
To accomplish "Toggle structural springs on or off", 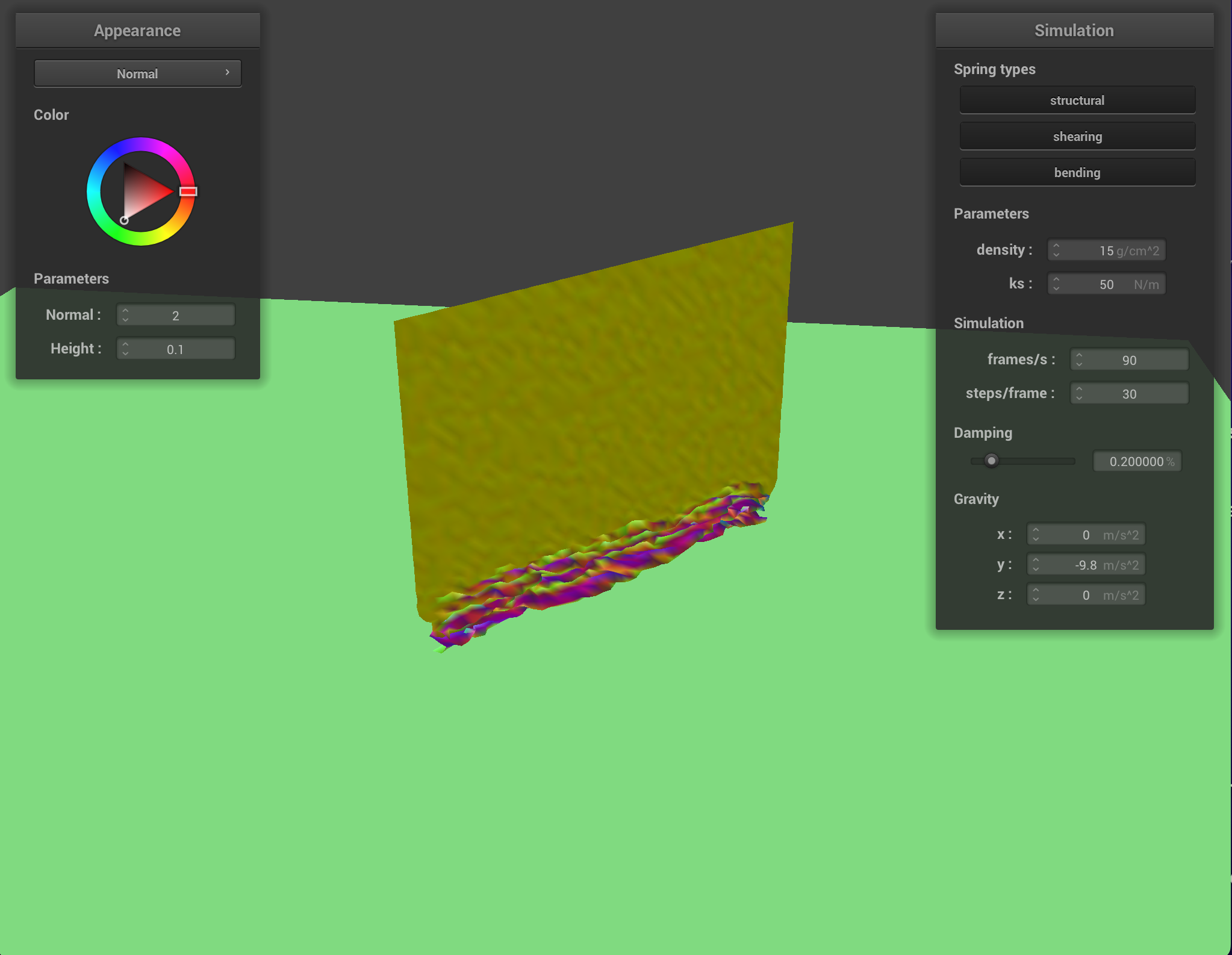I will coord(1077,100).
